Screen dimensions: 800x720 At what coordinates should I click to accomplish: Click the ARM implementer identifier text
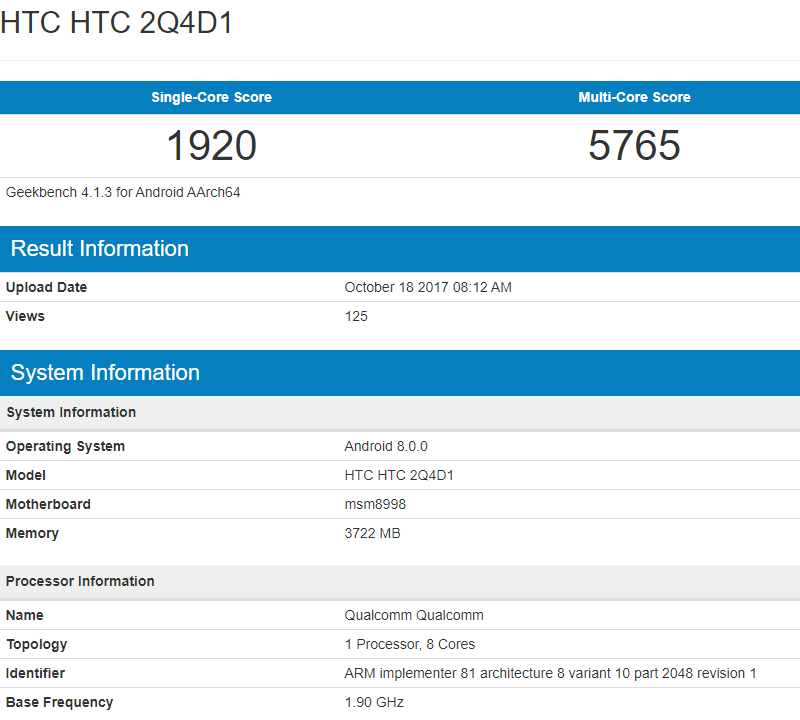[x=550, y=673]
